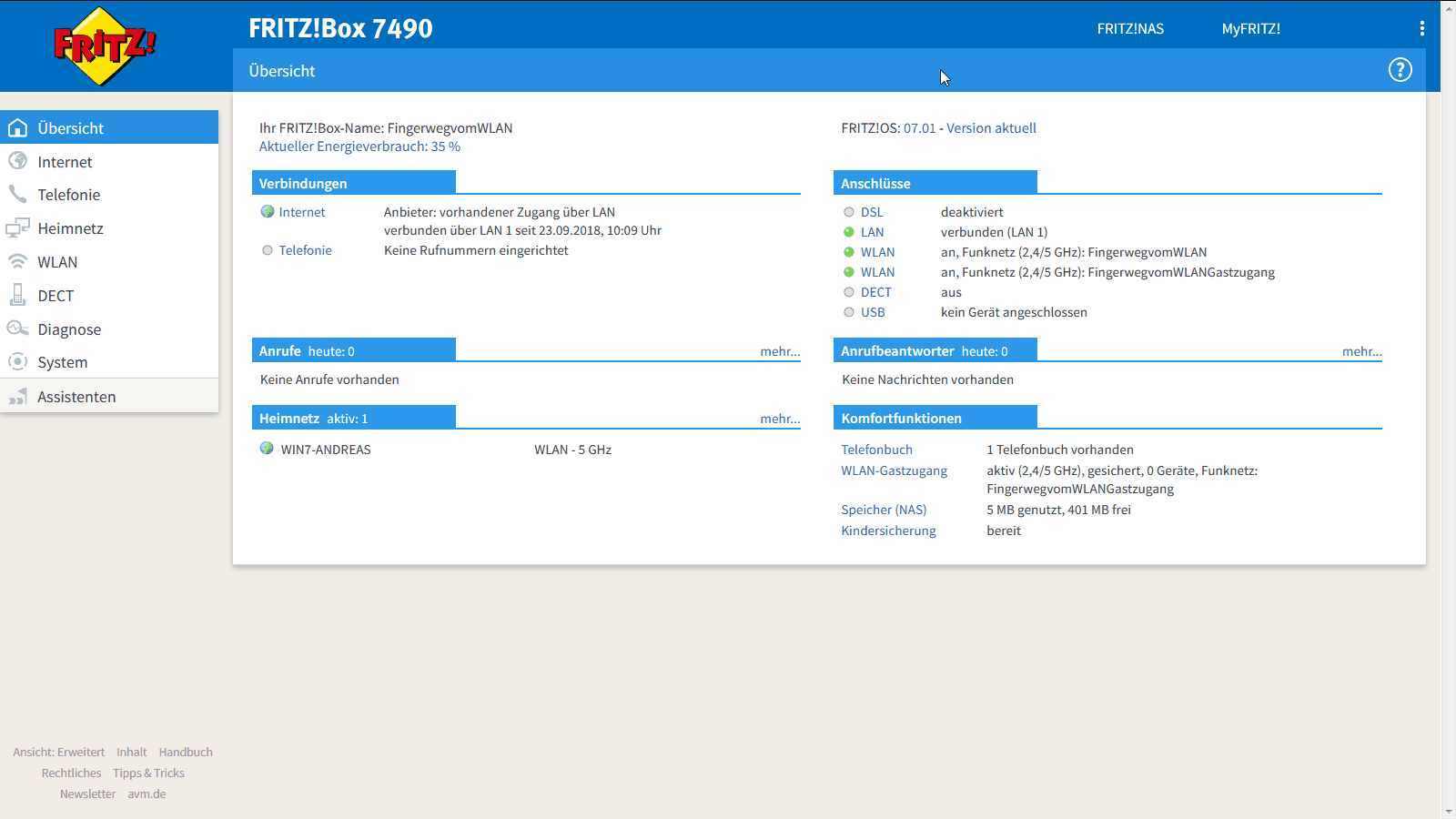The width and height of the screenshot is (1456, 819).
Task: Open the Kindersicherung link
Action: click(888, 531)
